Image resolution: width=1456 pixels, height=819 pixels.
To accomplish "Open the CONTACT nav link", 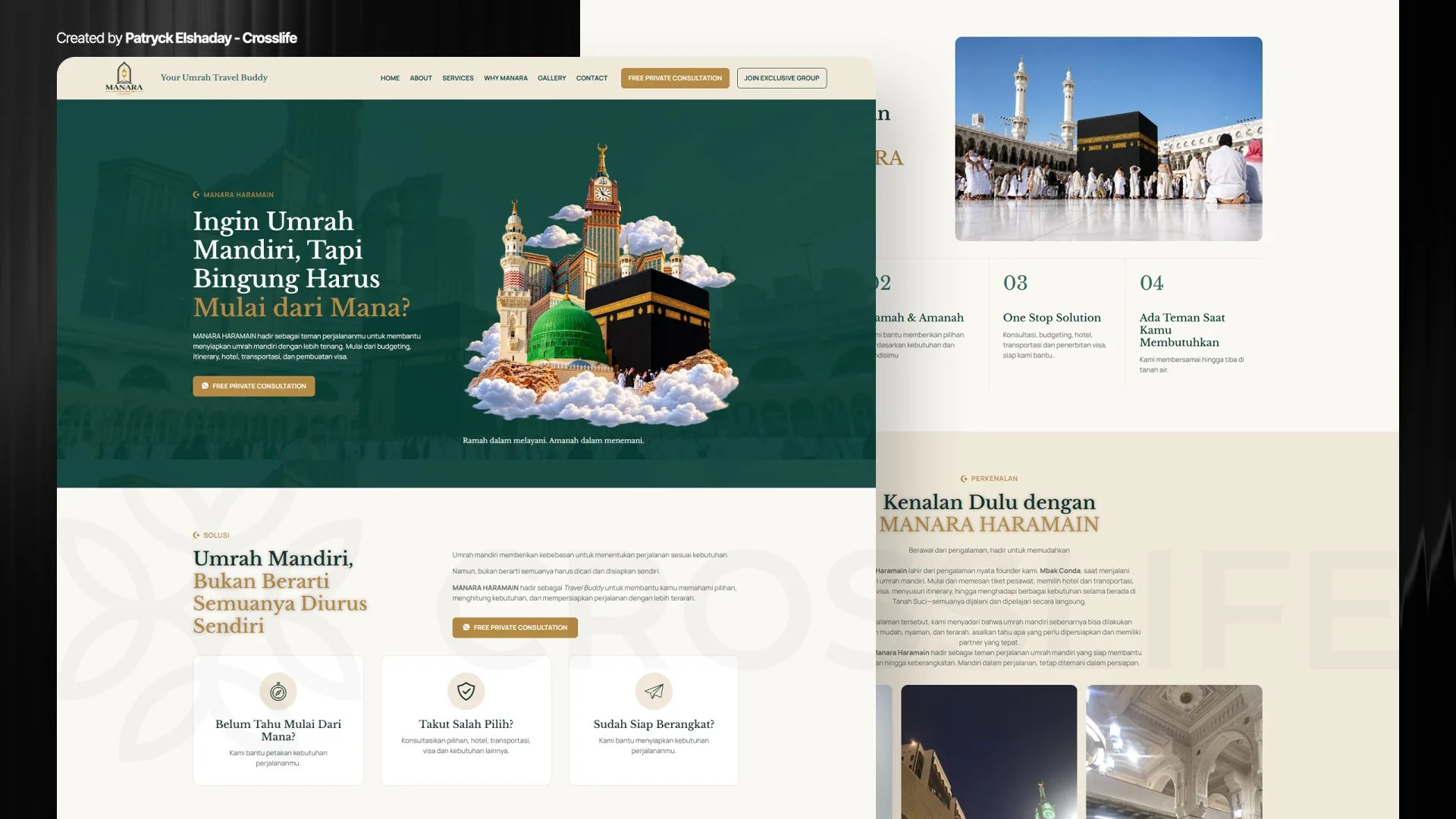I will 591,78.
